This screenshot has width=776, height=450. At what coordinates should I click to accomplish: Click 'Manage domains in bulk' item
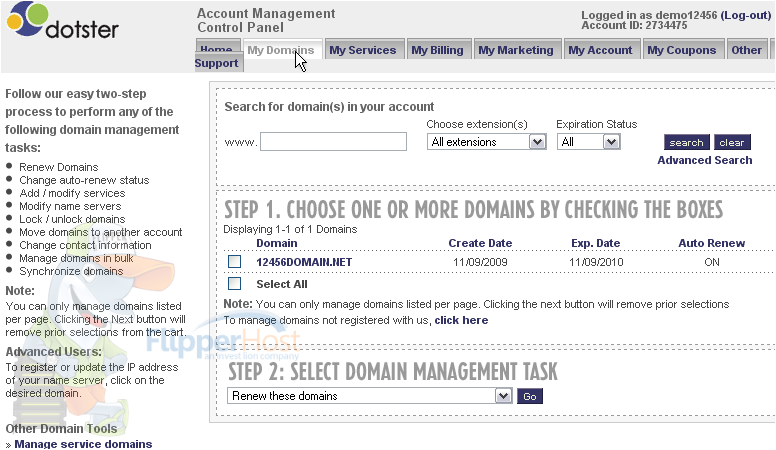click(x=76, y=258)
